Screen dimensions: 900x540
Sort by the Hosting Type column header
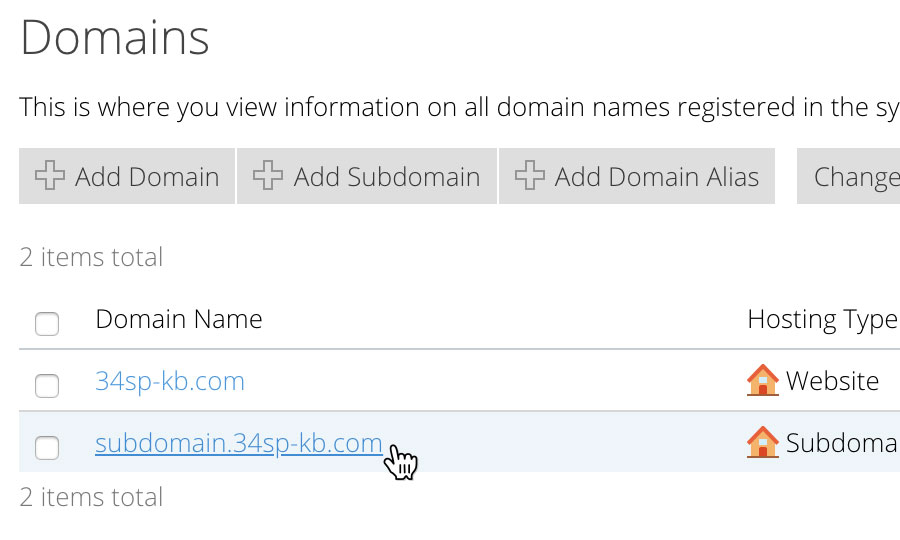(x=823, y=320)
